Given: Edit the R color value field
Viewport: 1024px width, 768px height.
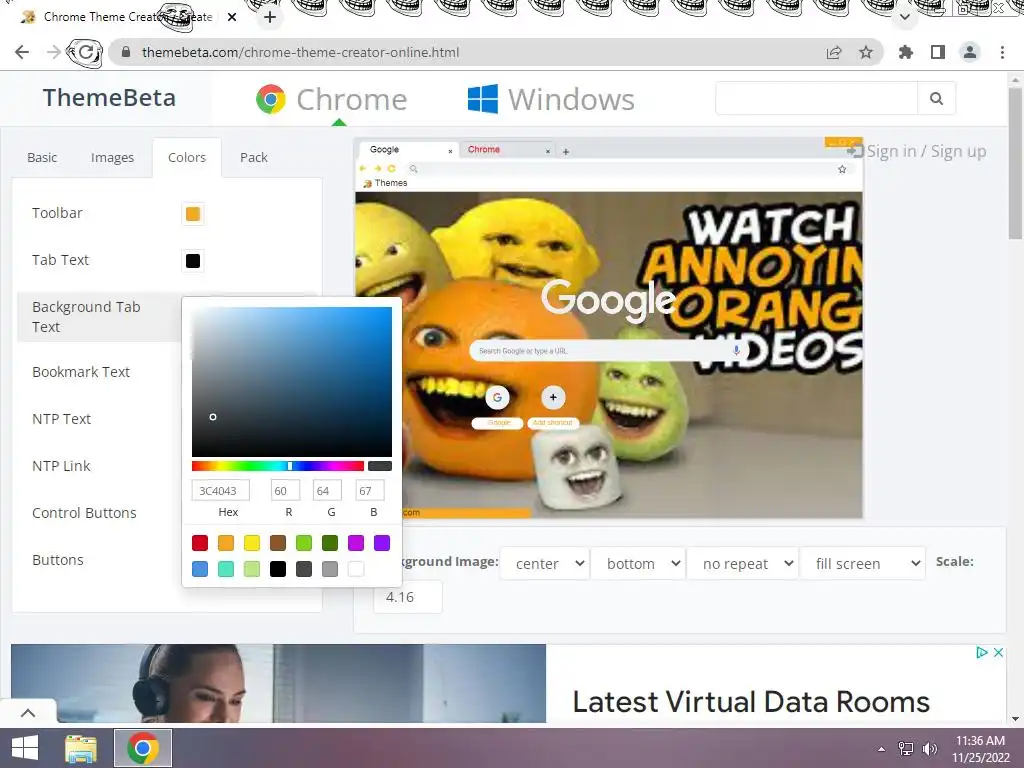Looking at the screenshot, I should [x=285, y=490].
